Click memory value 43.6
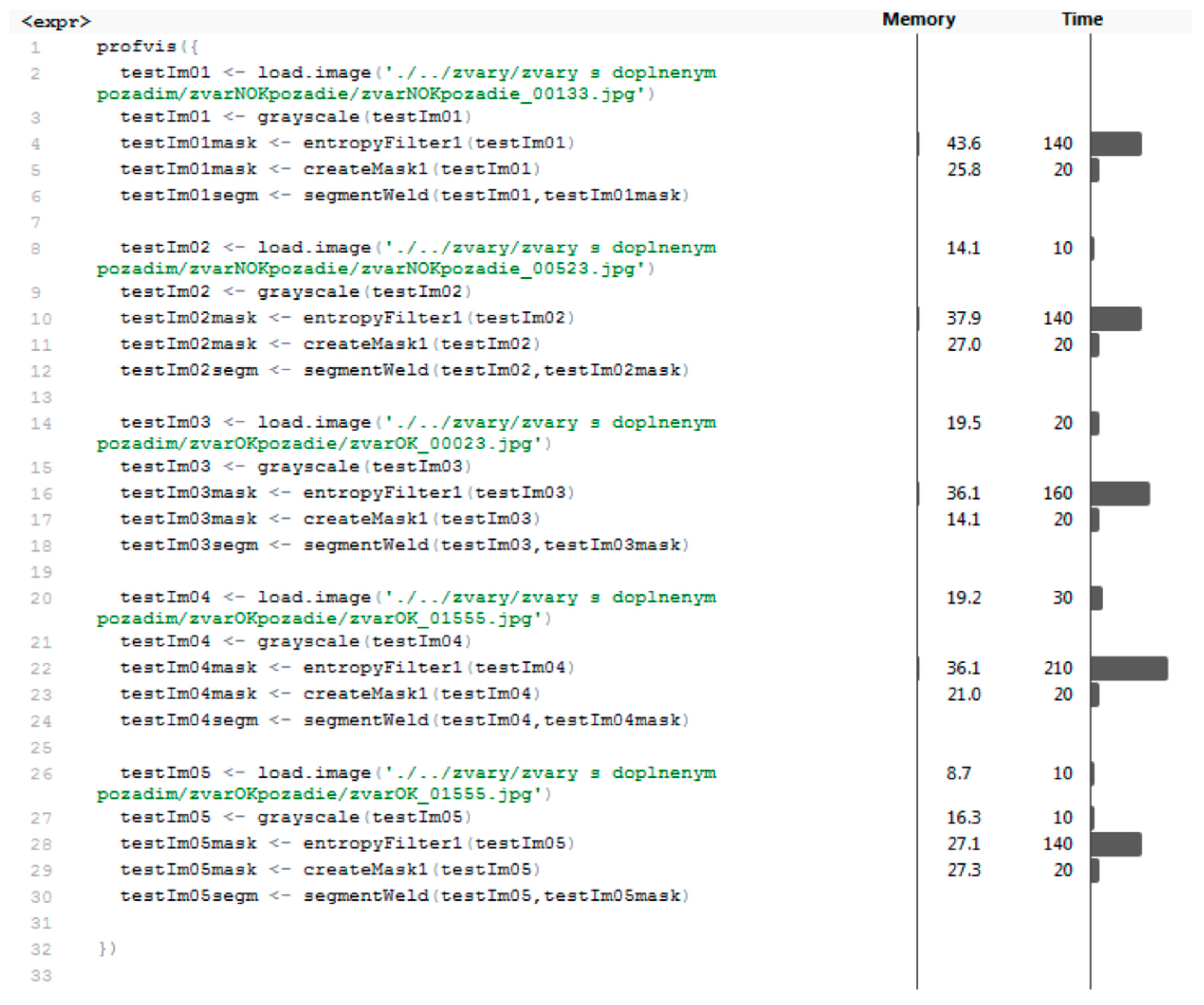1204x1005 pixels. coord(963,143)
